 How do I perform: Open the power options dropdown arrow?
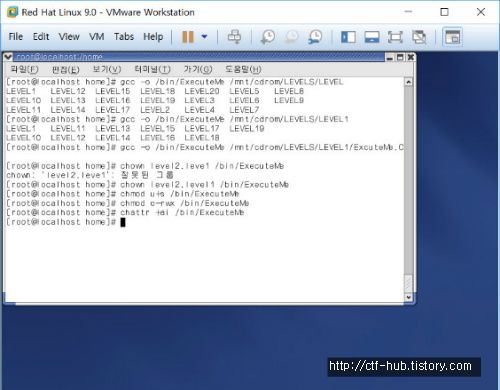(x=204, y=37)
